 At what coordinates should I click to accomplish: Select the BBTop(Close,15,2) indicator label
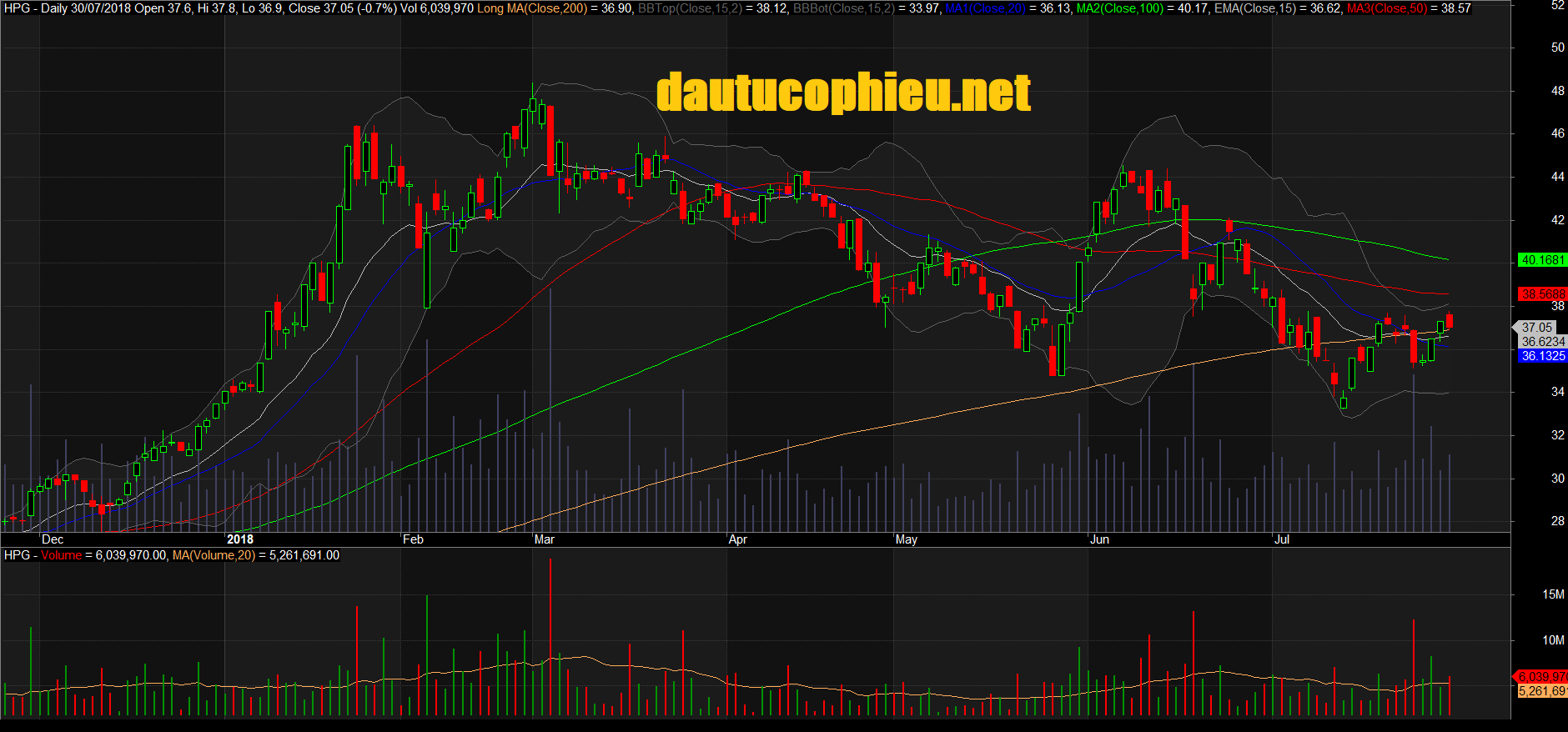tap(689, 8)
